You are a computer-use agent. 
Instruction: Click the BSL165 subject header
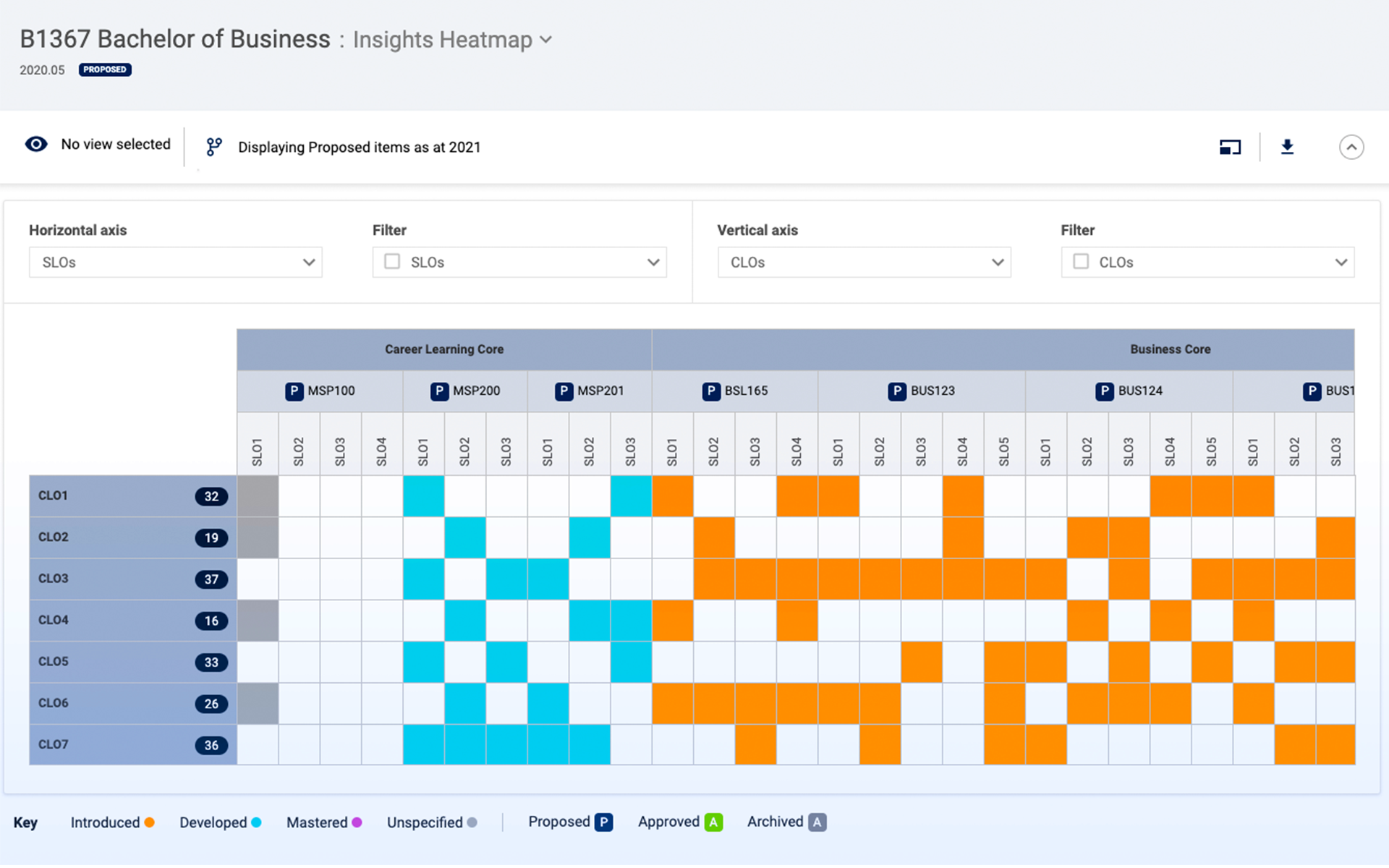coord(735,391)
